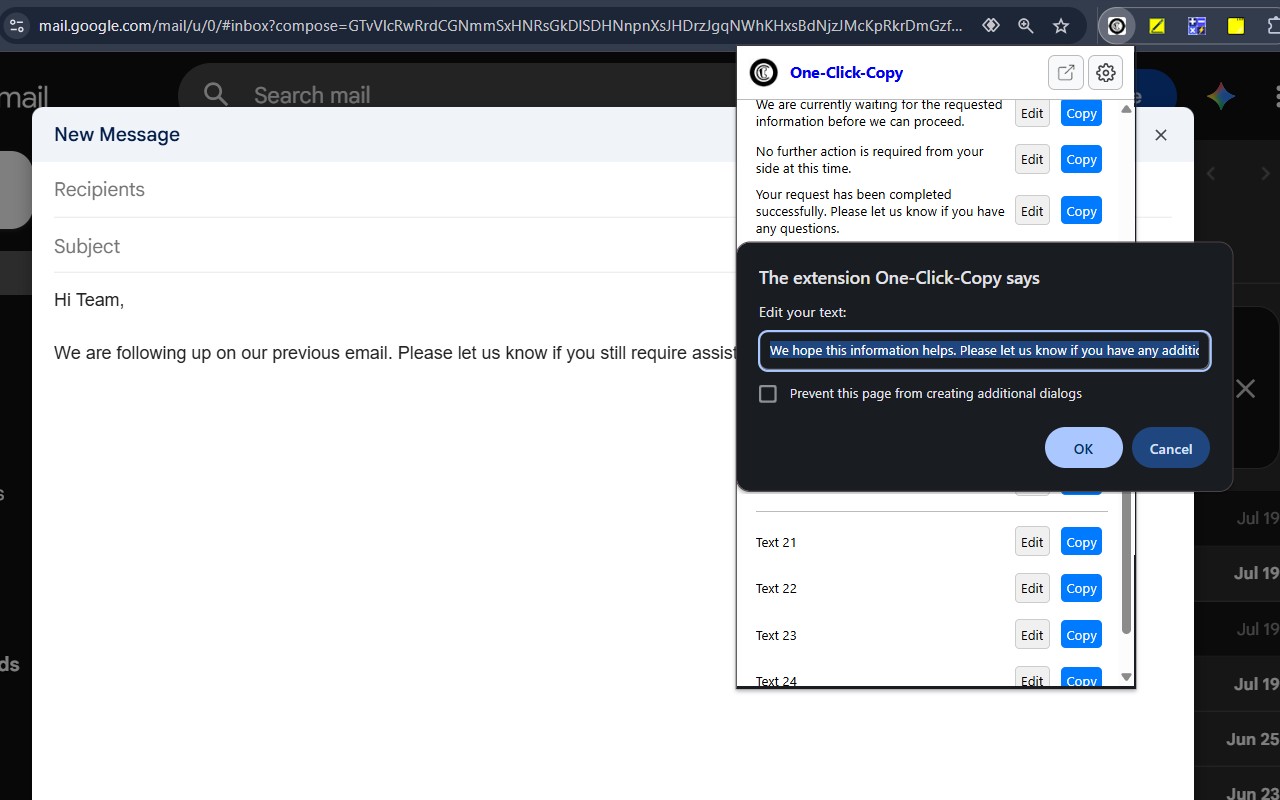Viewport: 1280px width, 800px height.
Task: Edit Text 21 snippet
Action: pos(1032,542)
